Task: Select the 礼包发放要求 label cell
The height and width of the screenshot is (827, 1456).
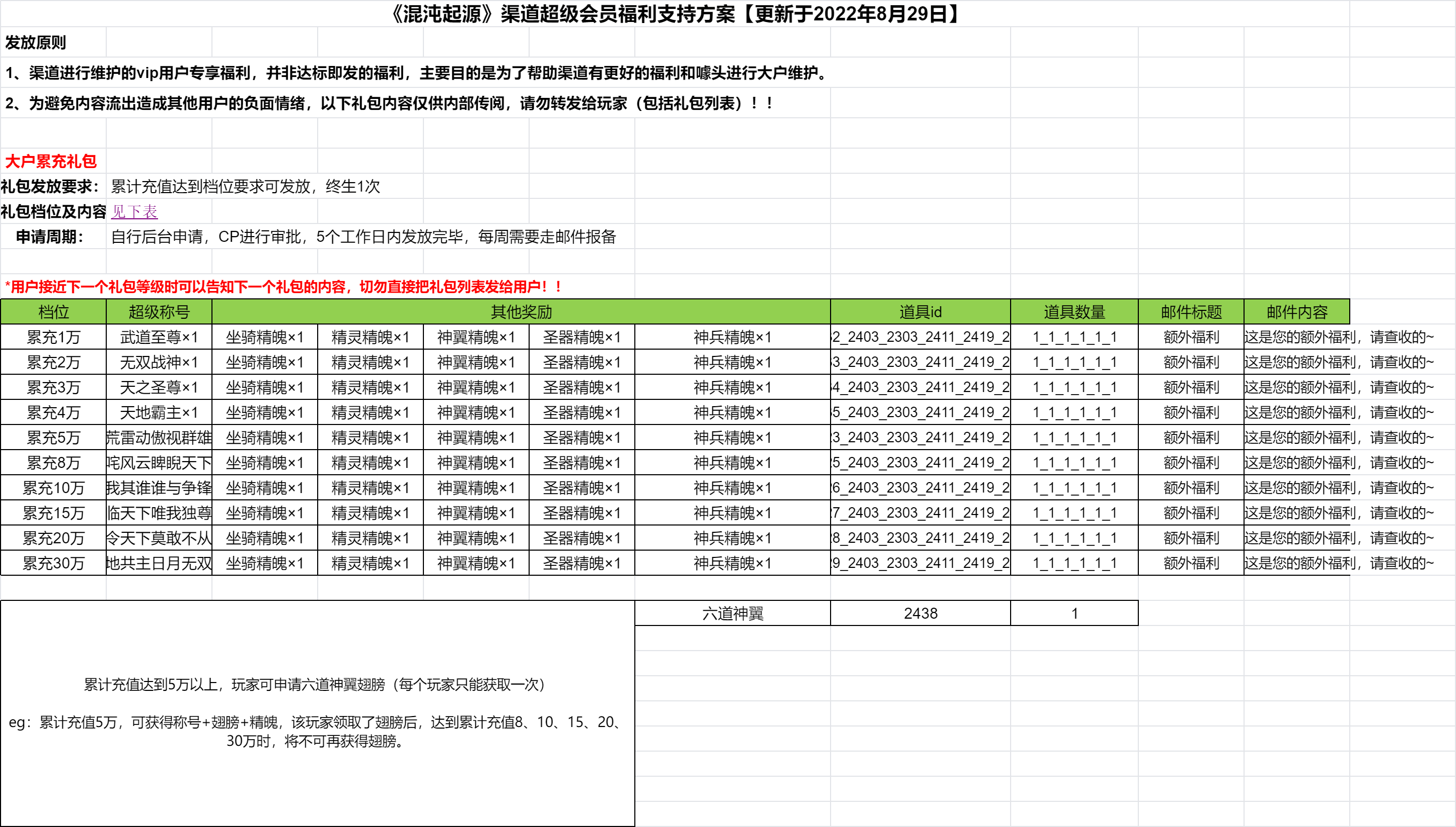Action: tap(53, 186)
